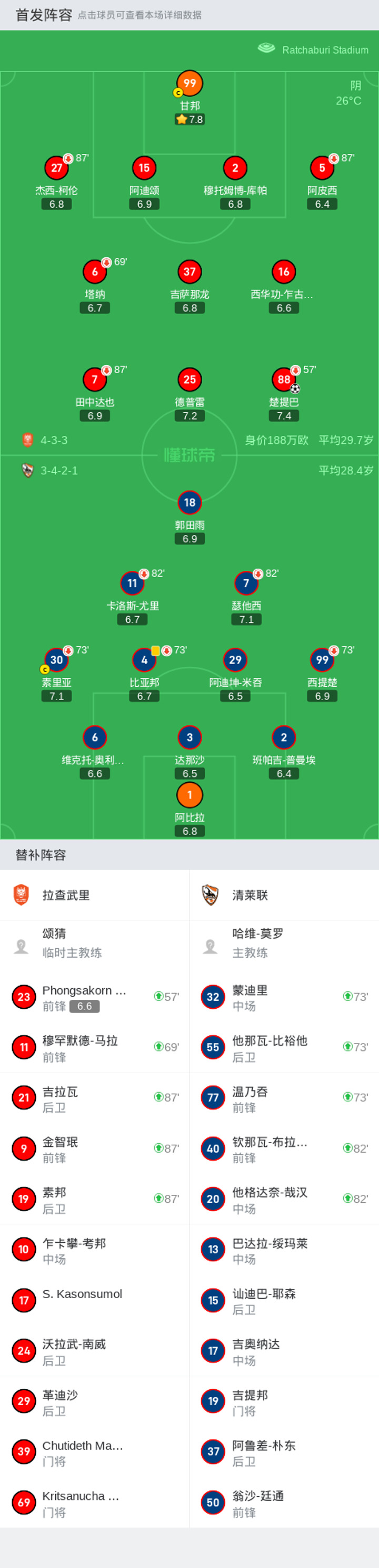Click the 7.8 rating badge under 甘邦
This screenshot has width=379, height=1568.
click(x=189, y=119)
